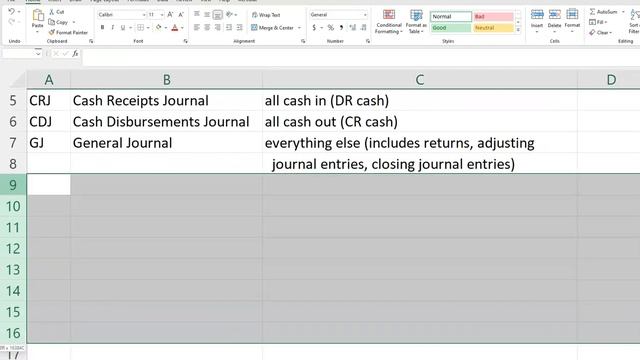The image size is (640, 360).
Task: Open the Fill options
Action: 598,22
